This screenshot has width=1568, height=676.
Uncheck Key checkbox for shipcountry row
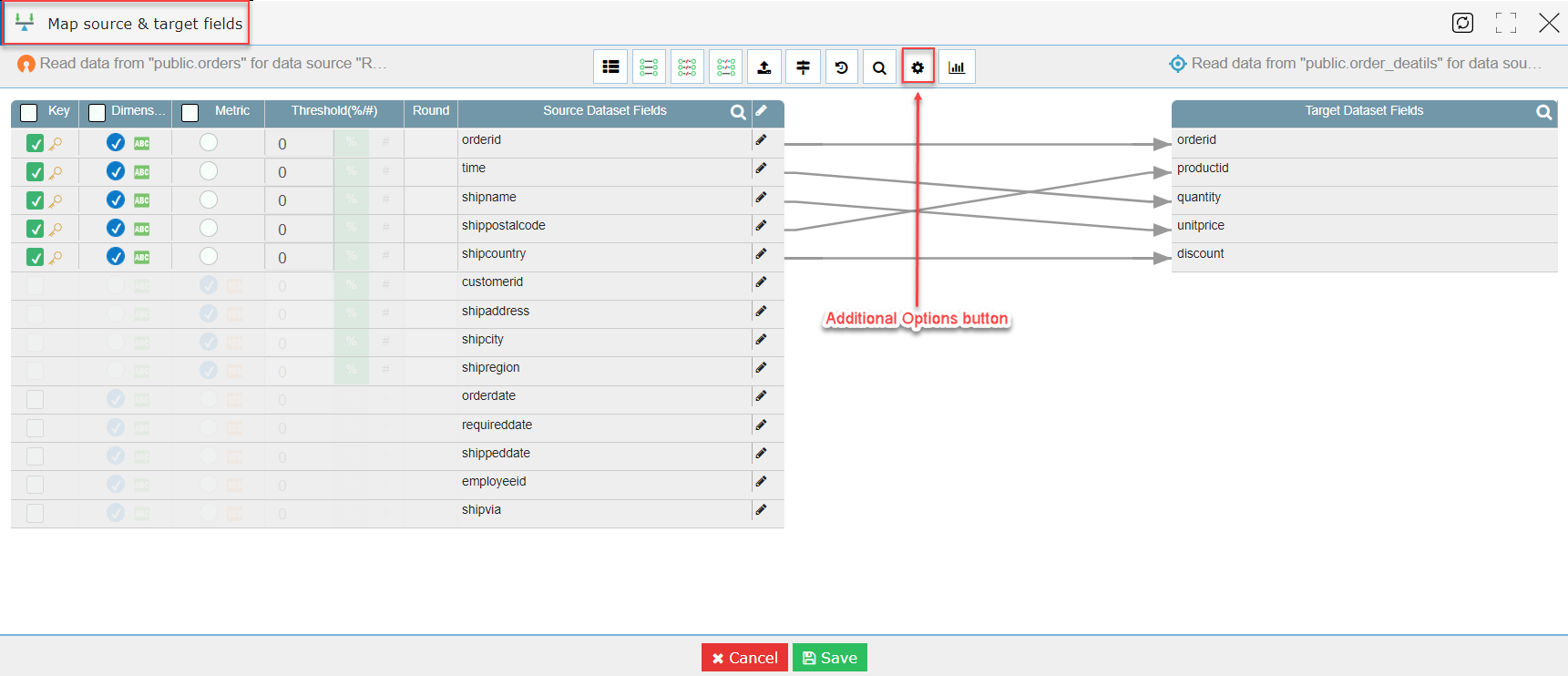35,257
